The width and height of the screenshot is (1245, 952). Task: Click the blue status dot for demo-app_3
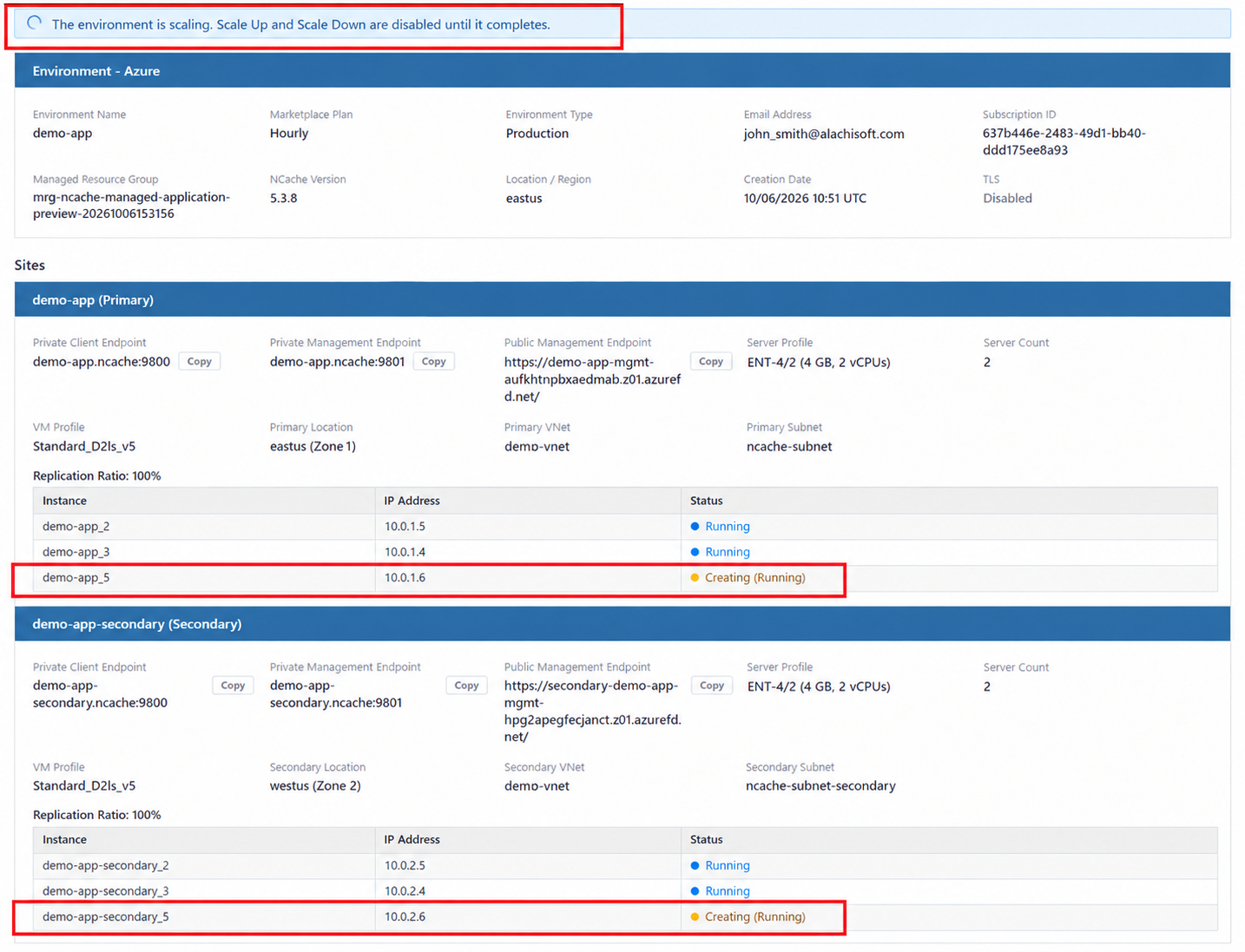(x=695, y=552)
